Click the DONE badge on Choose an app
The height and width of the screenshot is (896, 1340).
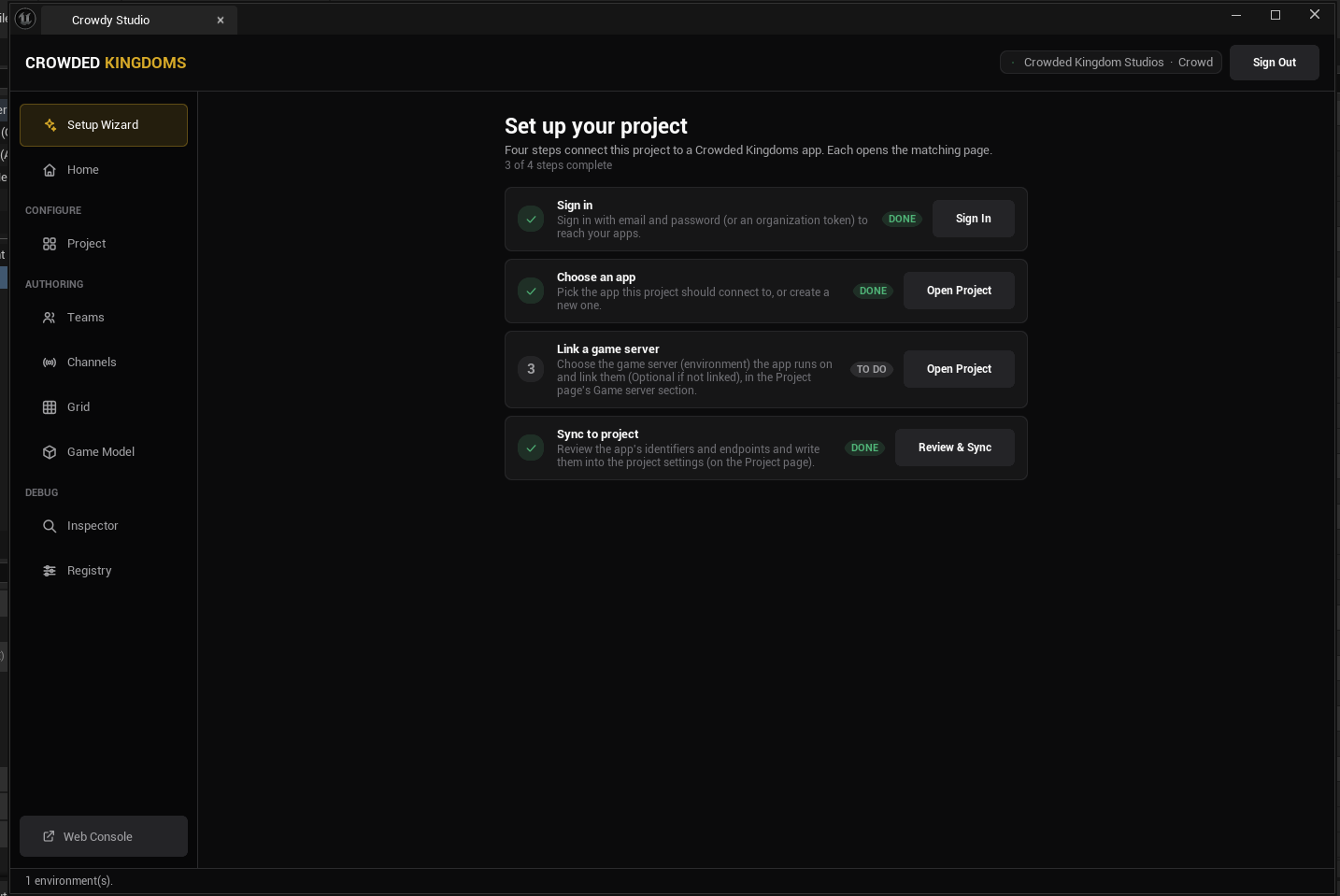873,291
